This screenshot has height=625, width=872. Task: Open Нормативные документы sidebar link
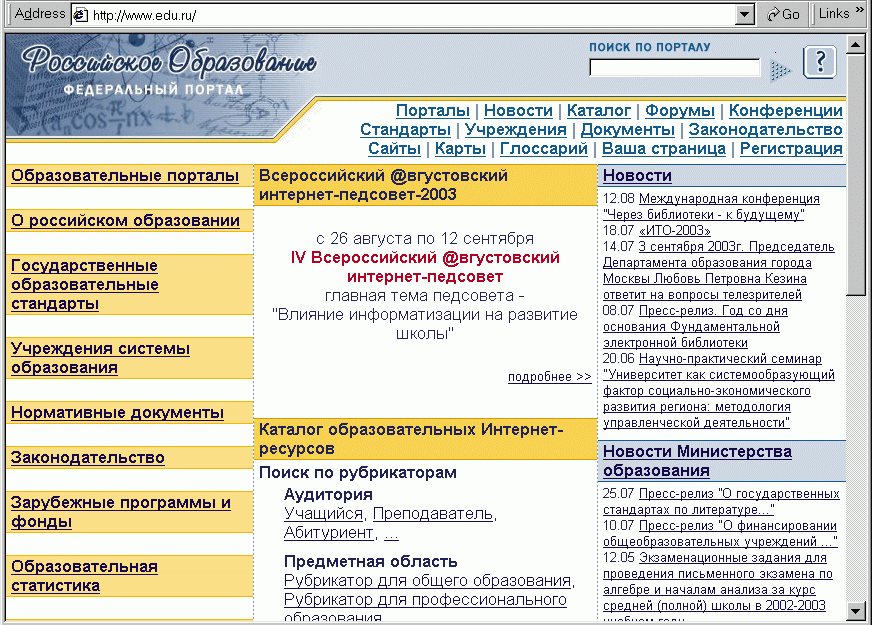(x=117, y=413)
